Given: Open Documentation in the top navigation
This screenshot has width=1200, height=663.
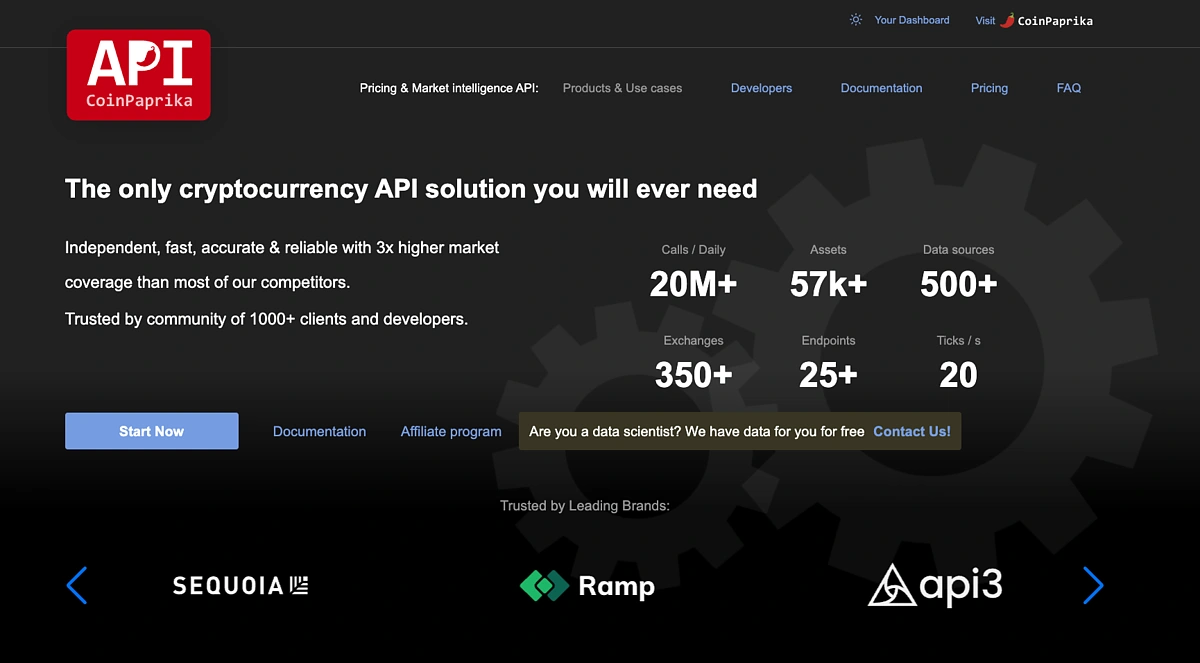Looking at the screenshot, I should click(x=881, y=88).
